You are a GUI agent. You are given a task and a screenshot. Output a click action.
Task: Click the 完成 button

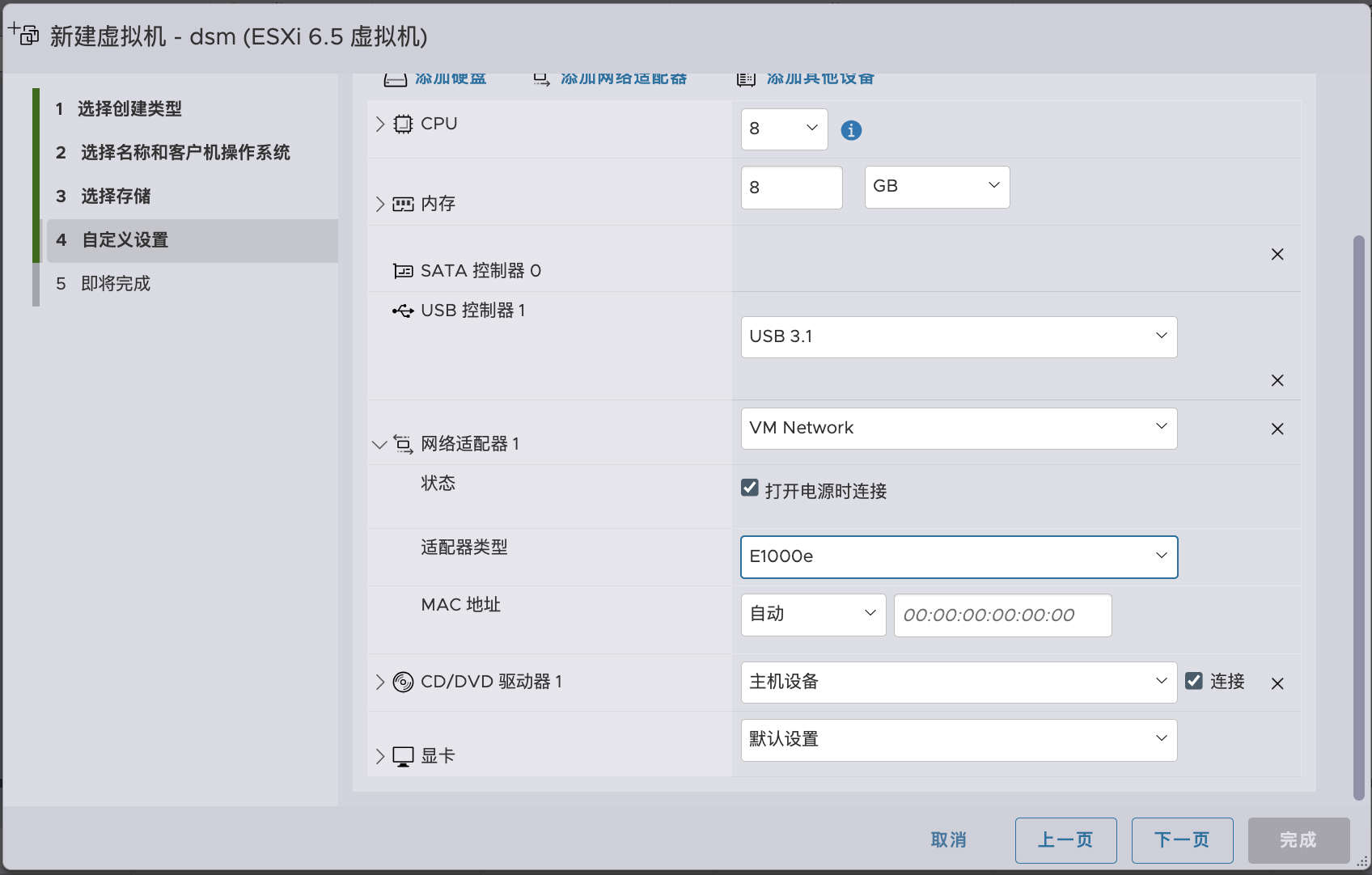1298,840
